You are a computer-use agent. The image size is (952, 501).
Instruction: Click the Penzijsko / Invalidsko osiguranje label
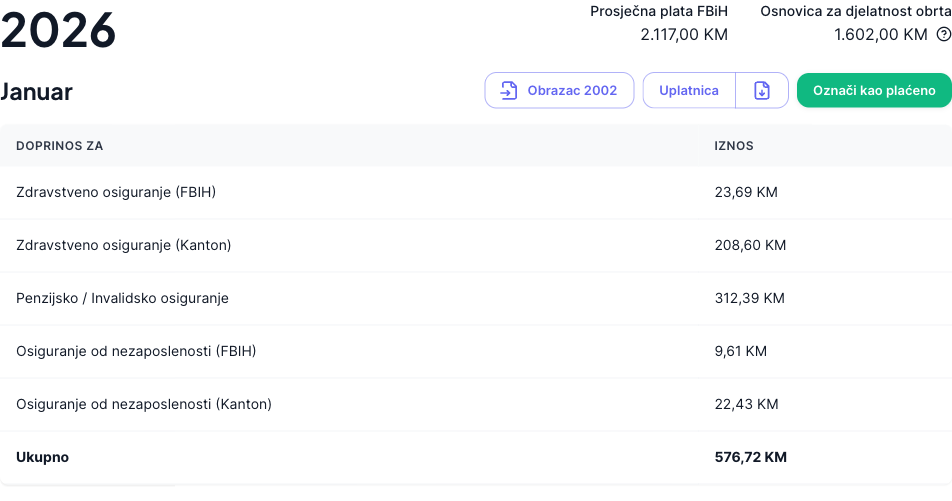click(x=122, y=298)
